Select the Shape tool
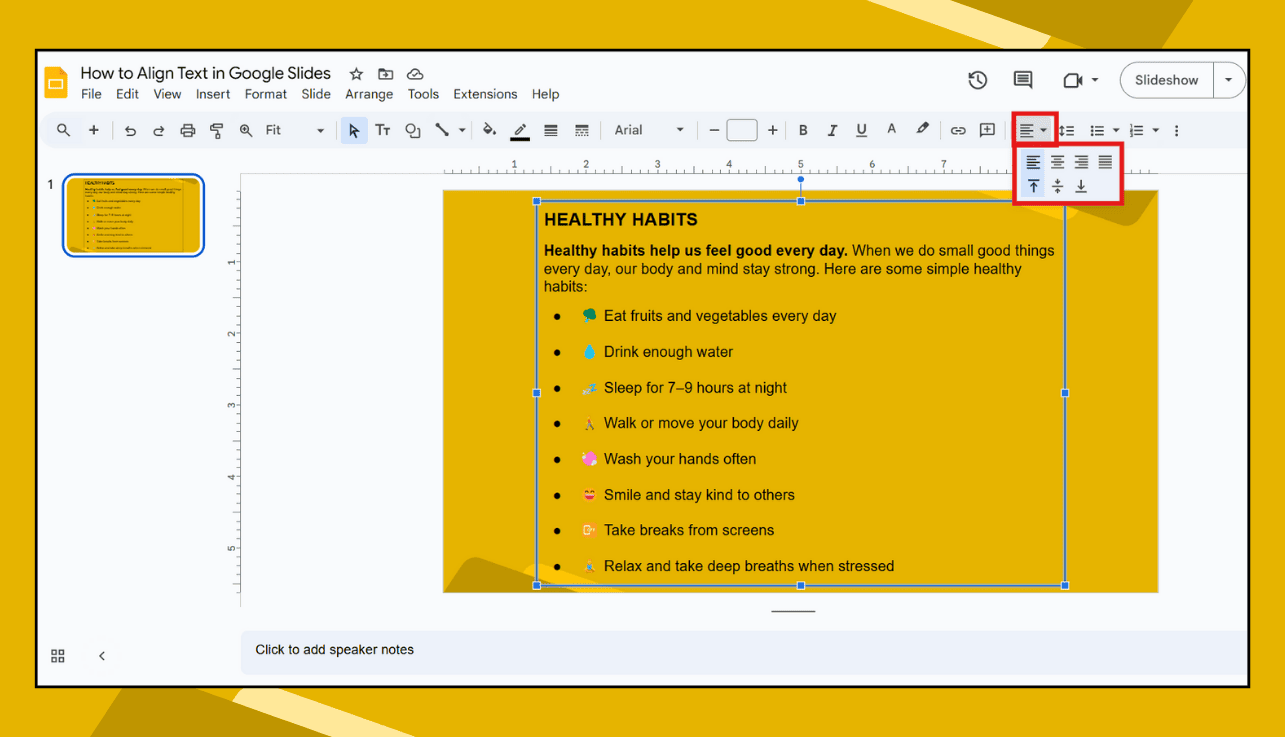This screenshot has height=737, width=1285. [x=412, y=130]
